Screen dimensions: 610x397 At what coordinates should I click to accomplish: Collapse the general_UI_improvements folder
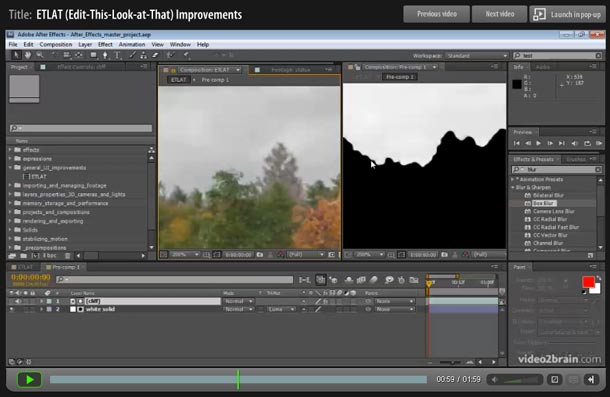[x=10, y=168]
